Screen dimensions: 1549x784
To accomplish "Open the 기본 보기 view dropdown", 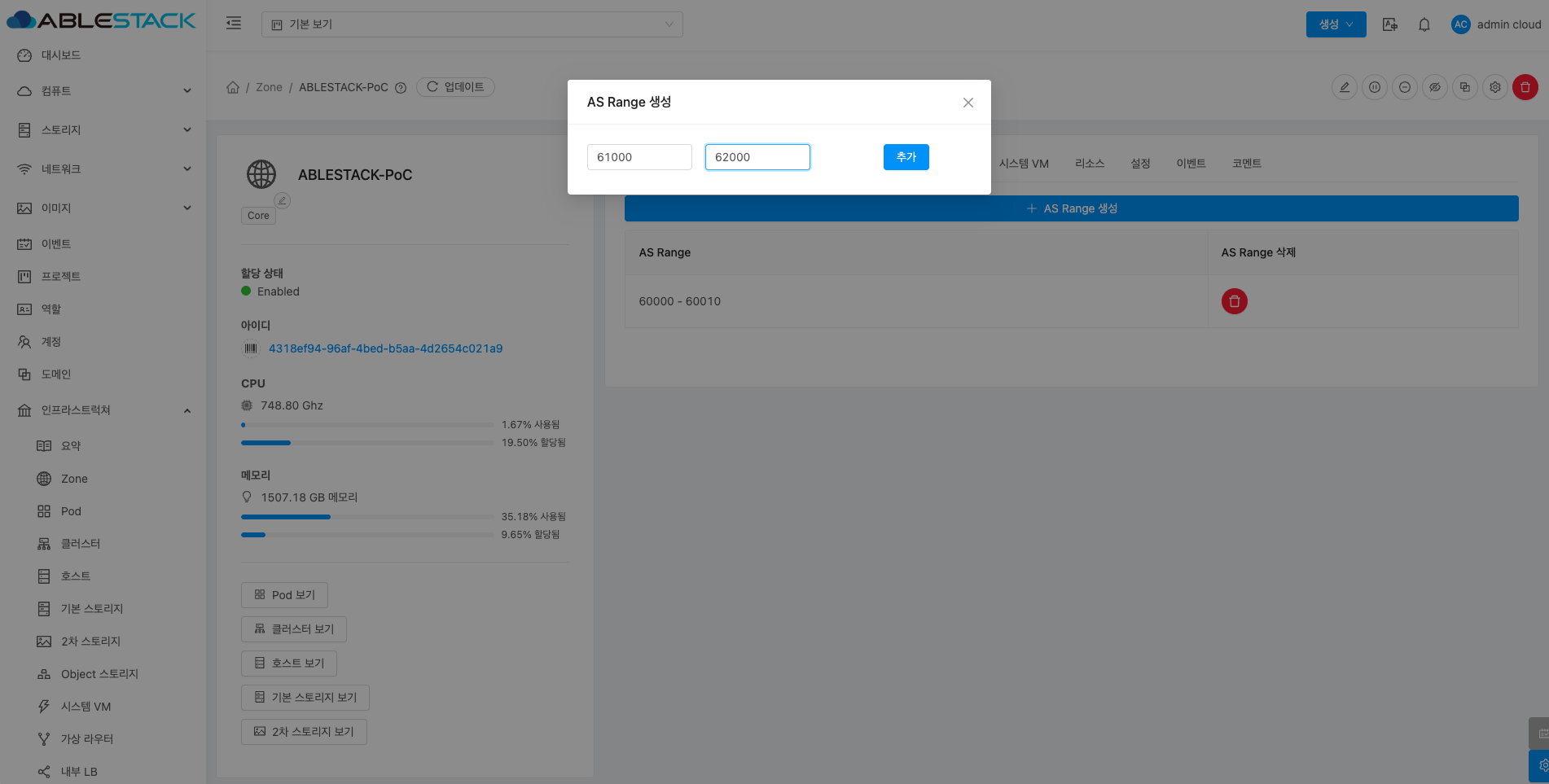I will pos(472,24).
